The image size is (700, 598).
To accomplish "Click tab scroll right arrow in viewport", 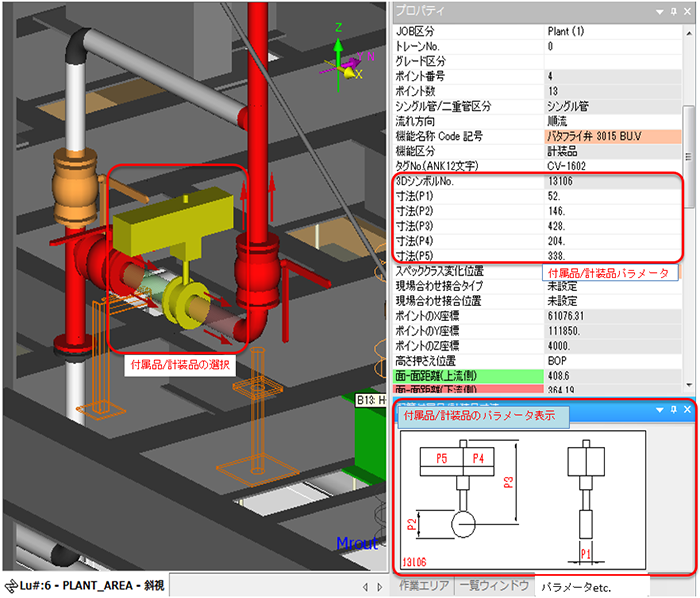I will click(379, 587).
